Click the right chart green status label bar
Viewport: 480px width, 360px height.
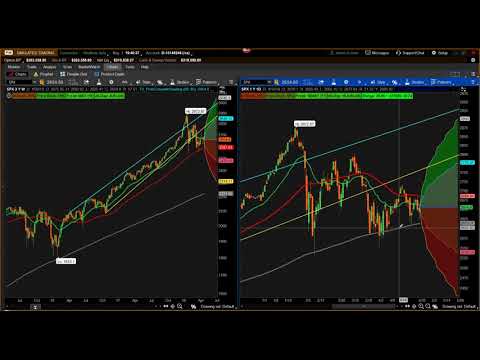click(326, 96)
